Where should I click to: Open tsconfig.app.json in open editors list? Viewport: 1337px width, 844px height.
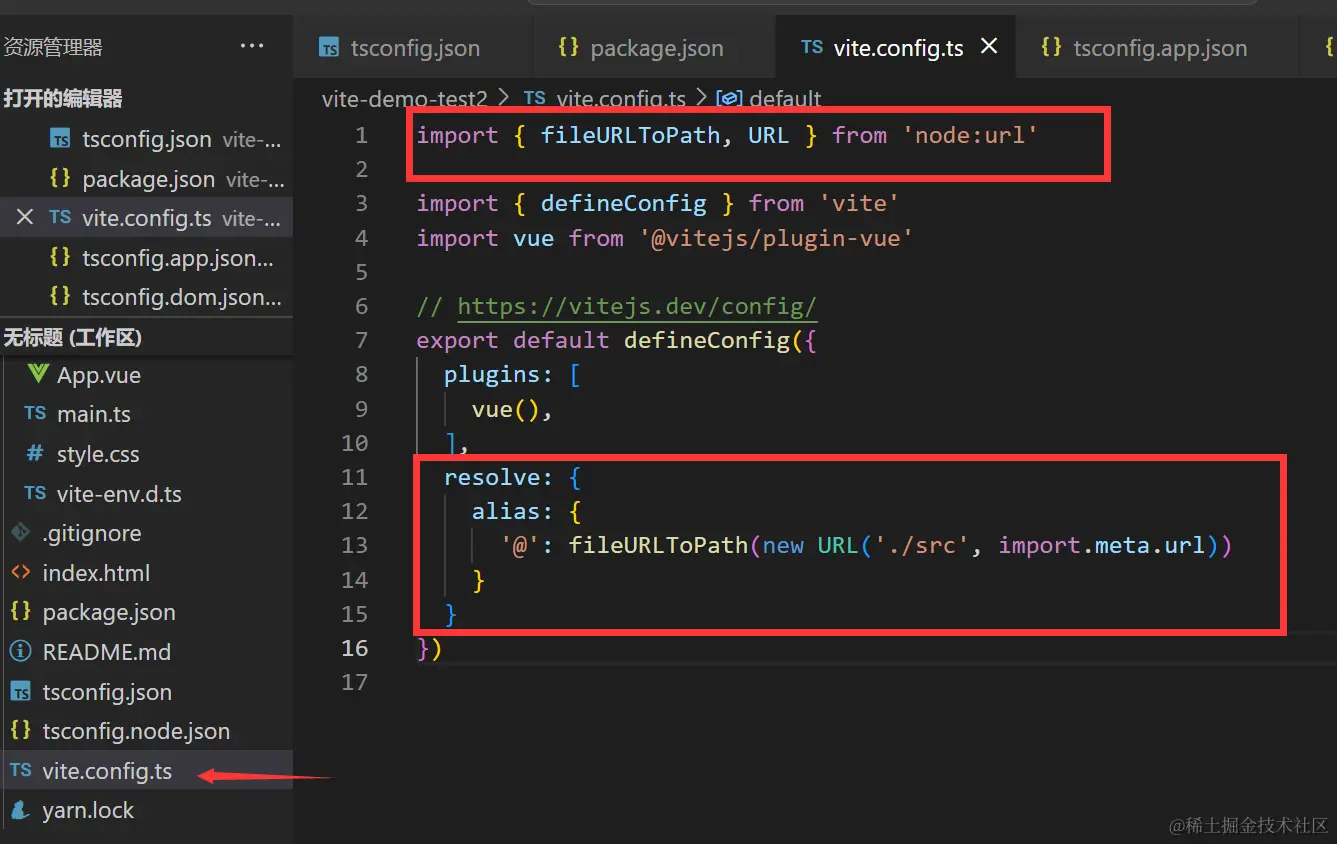(146, 257)
